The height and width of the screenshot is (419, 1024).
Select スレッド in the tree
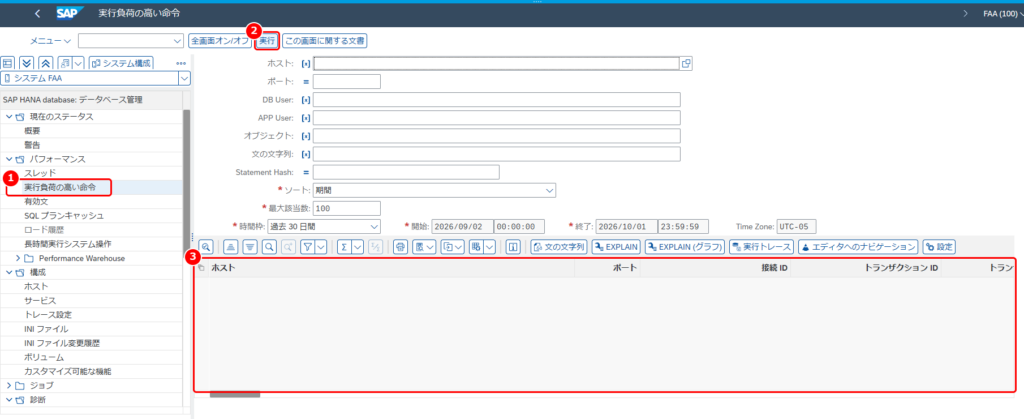[40, 173]
